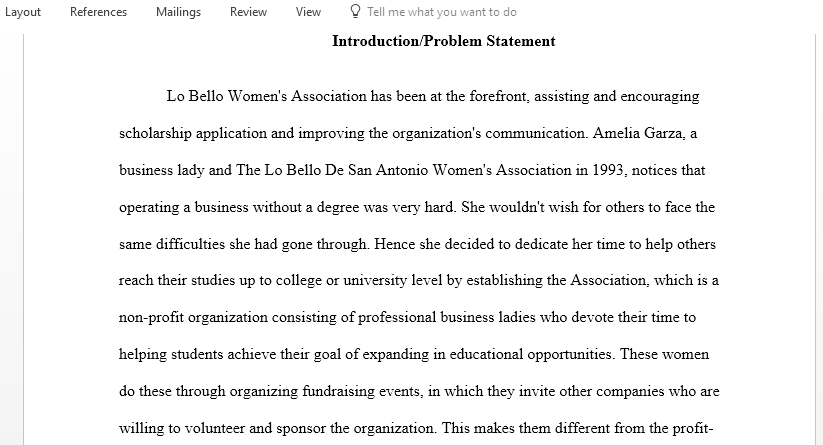Switch to the References tab
The image size is (823, 445).
click(98, 12)
